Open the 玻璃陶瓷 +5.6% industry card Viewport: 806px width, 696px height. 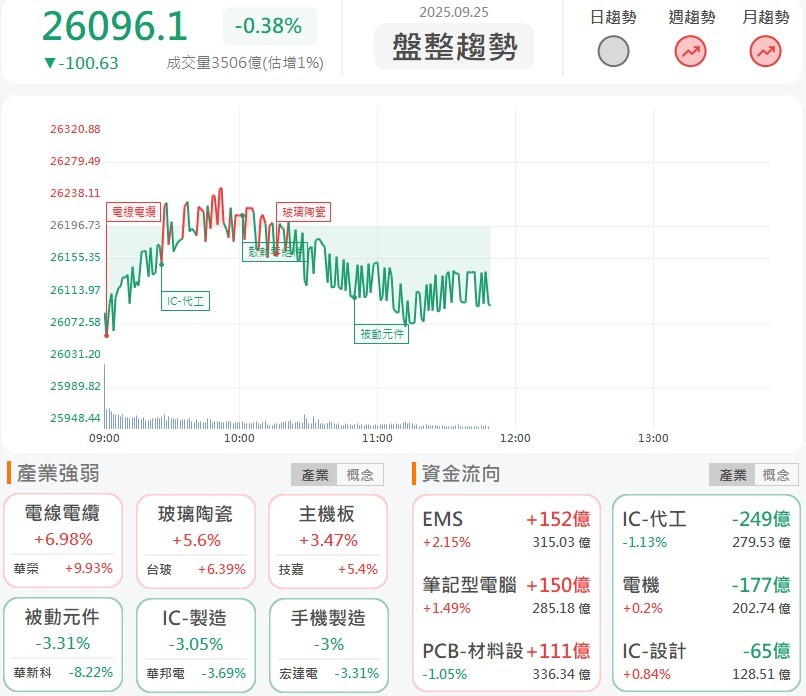click(196, 541)
